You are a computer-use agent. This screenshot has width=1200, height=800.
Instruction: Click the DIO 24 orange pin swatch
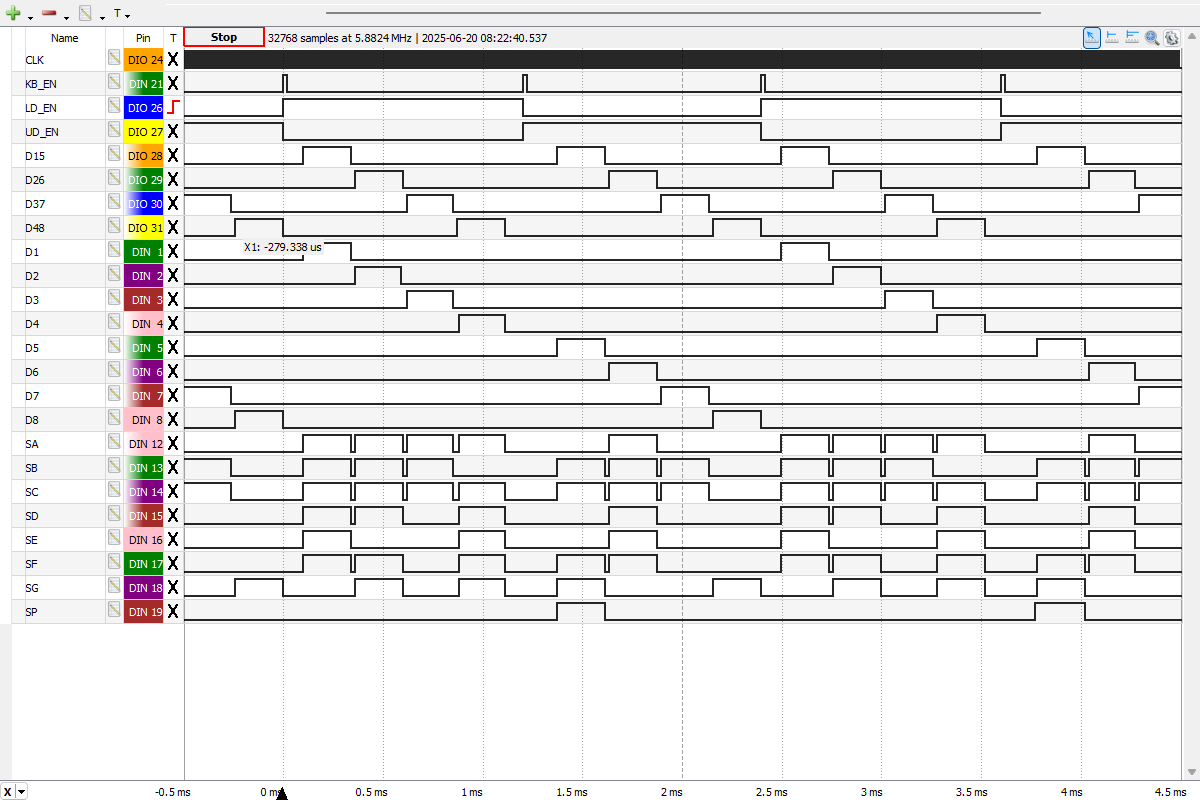coord(143,60)
